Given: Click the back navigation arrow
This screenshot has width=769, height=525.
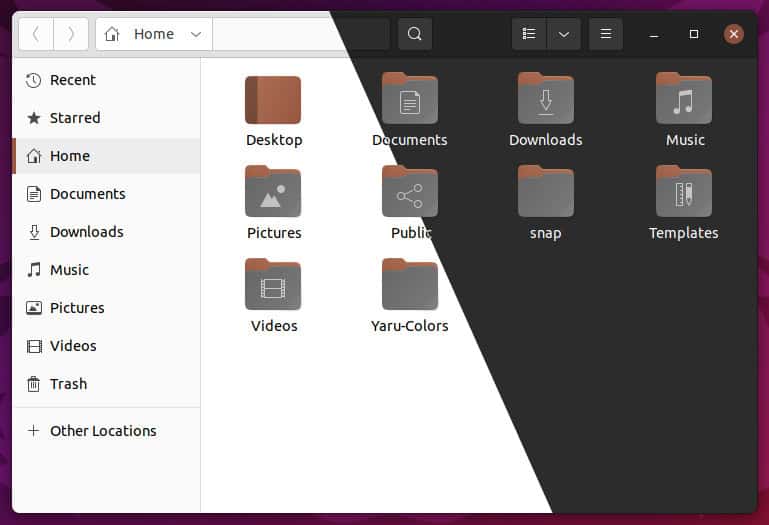Looking at the screenshot, I should (36, 34).
